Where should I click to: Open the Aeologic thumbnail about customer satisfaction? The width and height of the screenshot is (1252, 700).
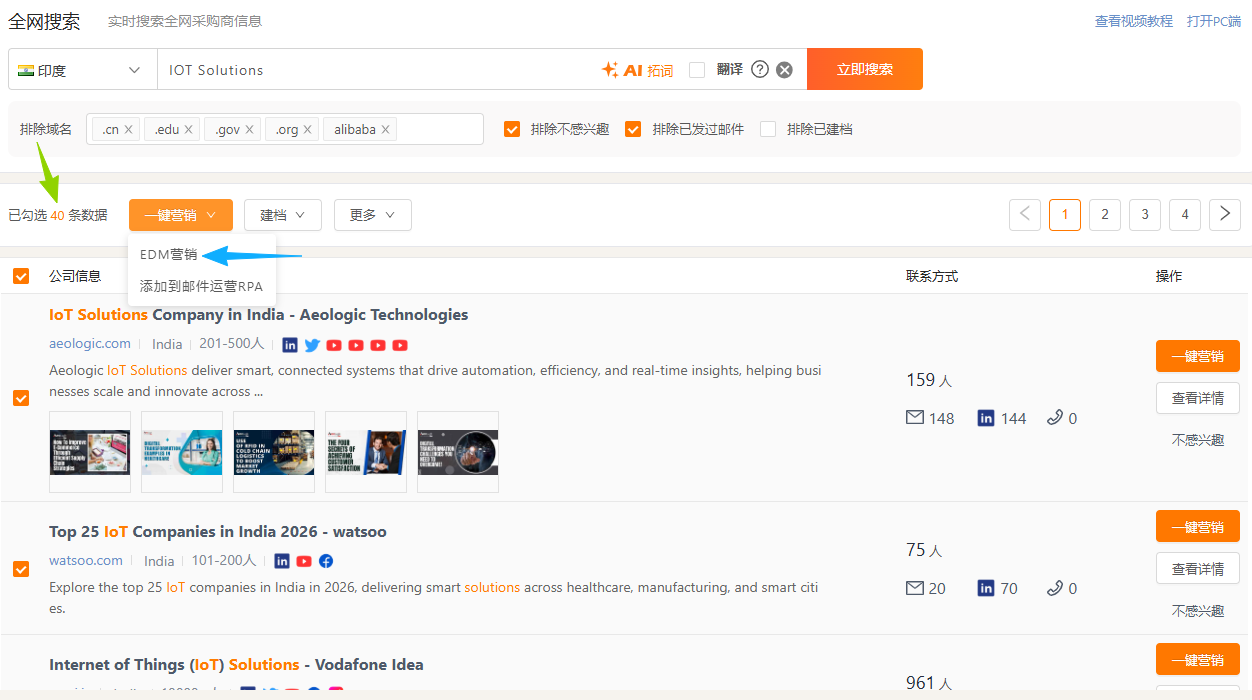point(366,452)
